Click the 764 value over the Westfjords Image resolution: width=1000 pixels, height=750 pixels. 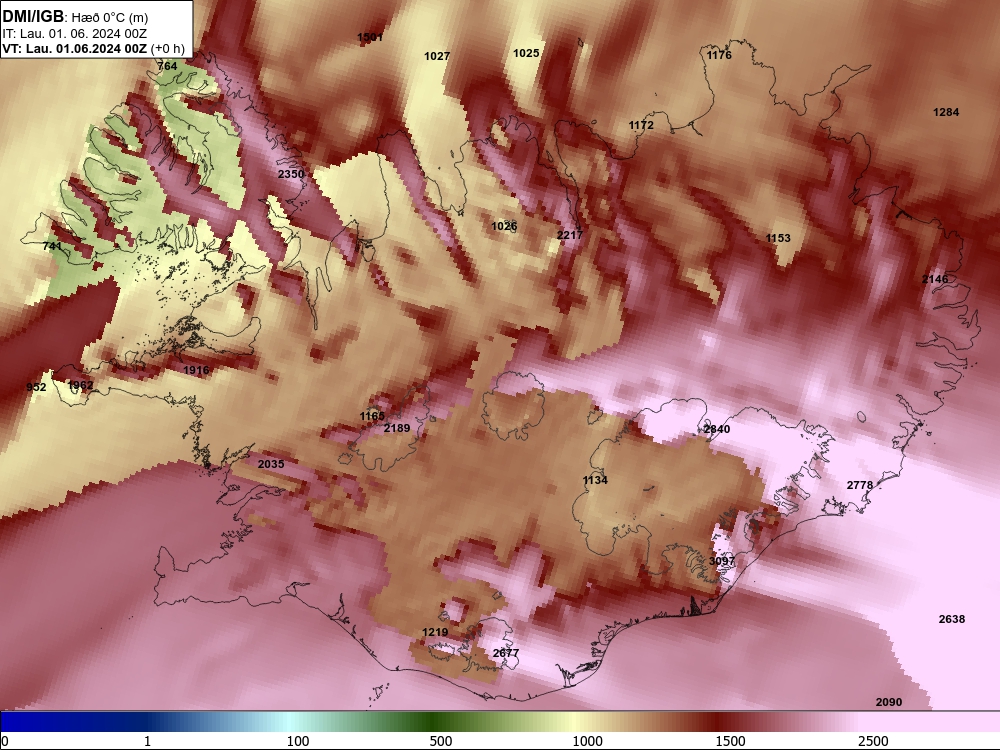tap(167, 66)
